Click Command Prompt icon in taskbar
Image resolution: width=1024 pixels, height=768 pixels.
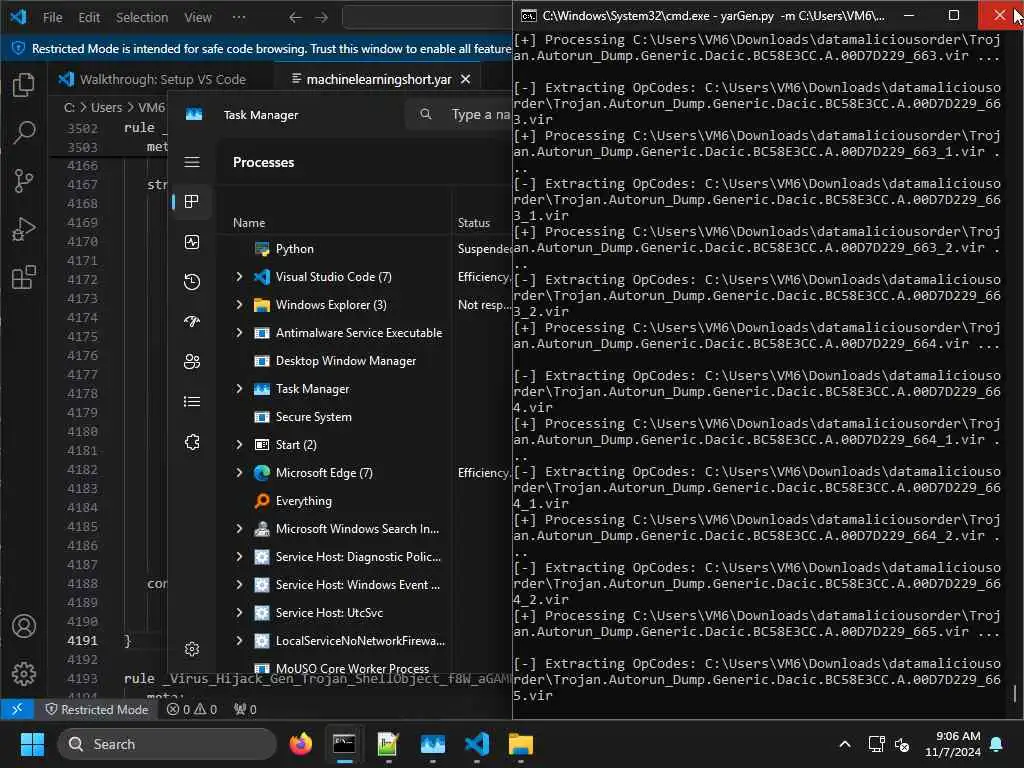pyautogui.click(x=344, y=744)
